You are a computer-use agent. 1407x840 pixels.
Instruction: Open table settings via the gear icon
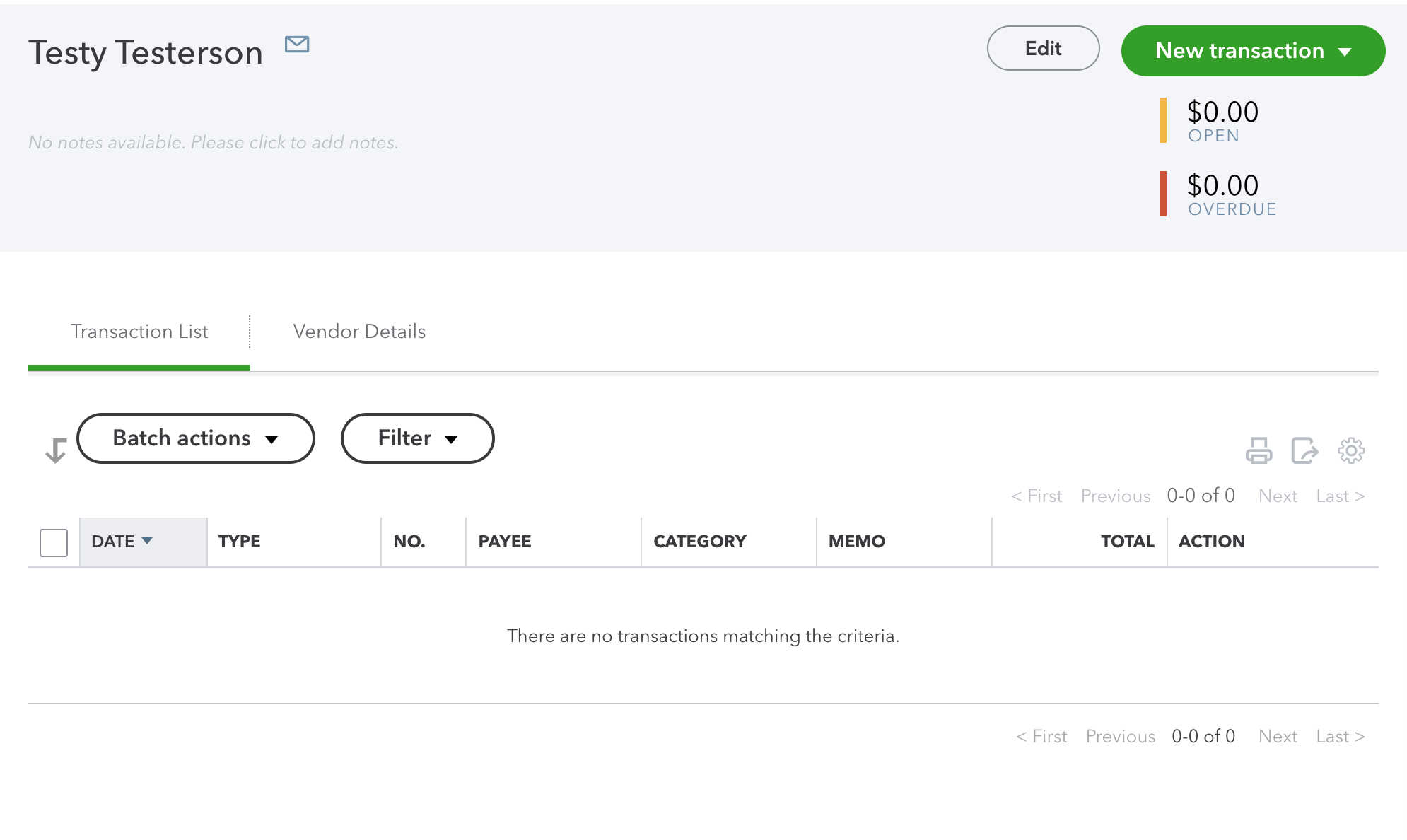(x=1352, y=450)
